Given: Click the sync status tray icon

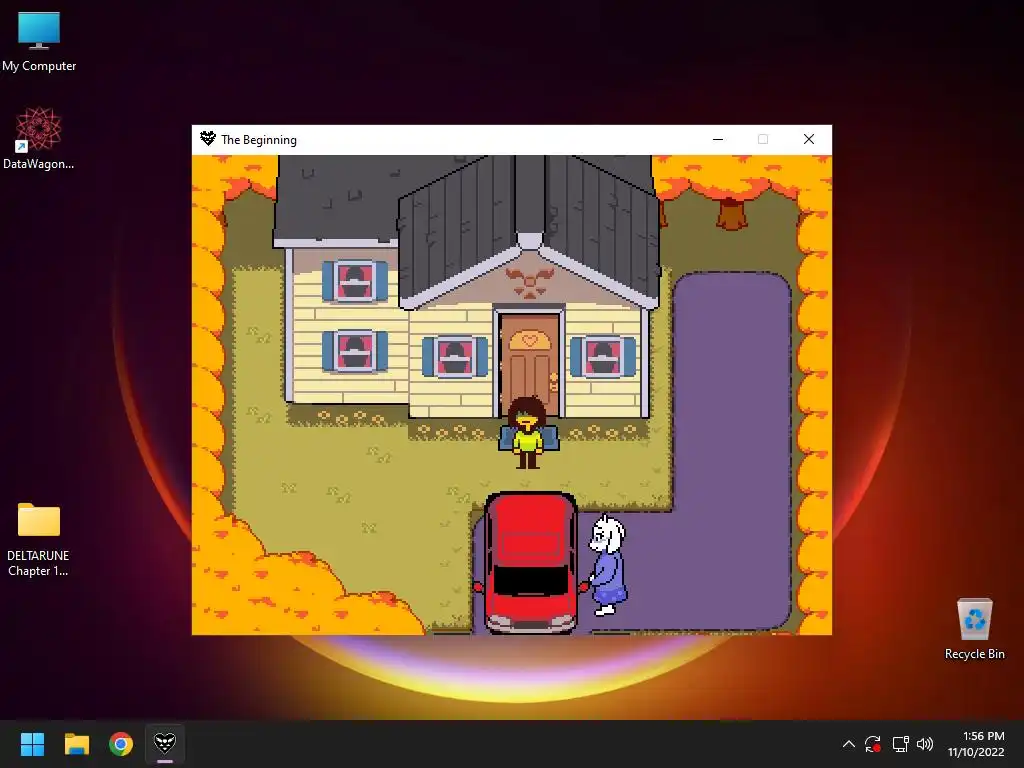Looking at the screenshot, I should point(873,744).
